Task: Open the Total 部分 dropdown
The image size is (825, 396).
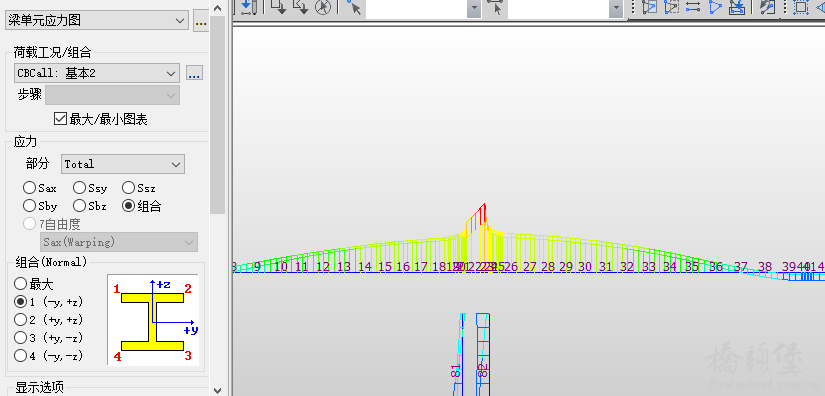Action: 123,164
